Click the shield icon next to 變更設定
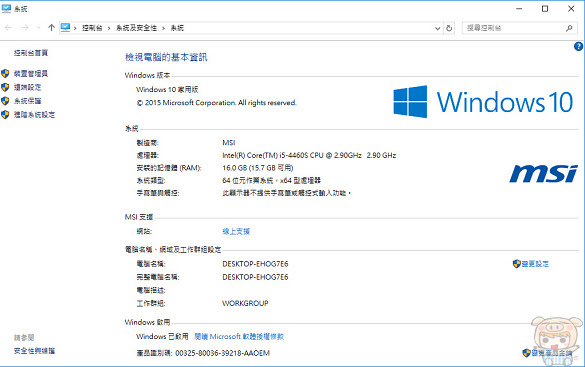585x367 pixels. pos(517,264)
